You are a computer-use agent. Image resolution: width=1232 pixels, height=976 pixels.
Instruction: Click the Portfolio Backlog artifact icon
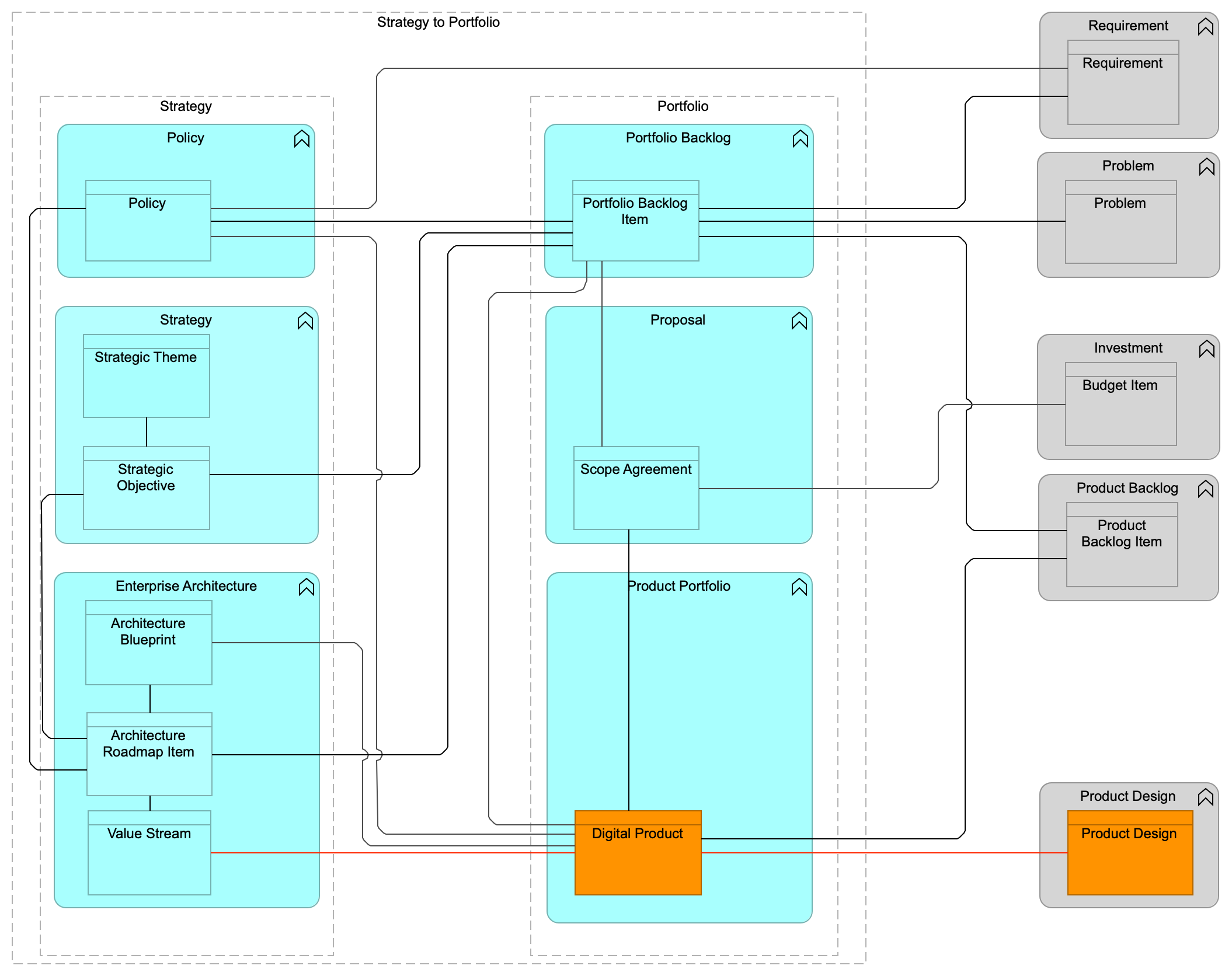(x=821, y=149)
